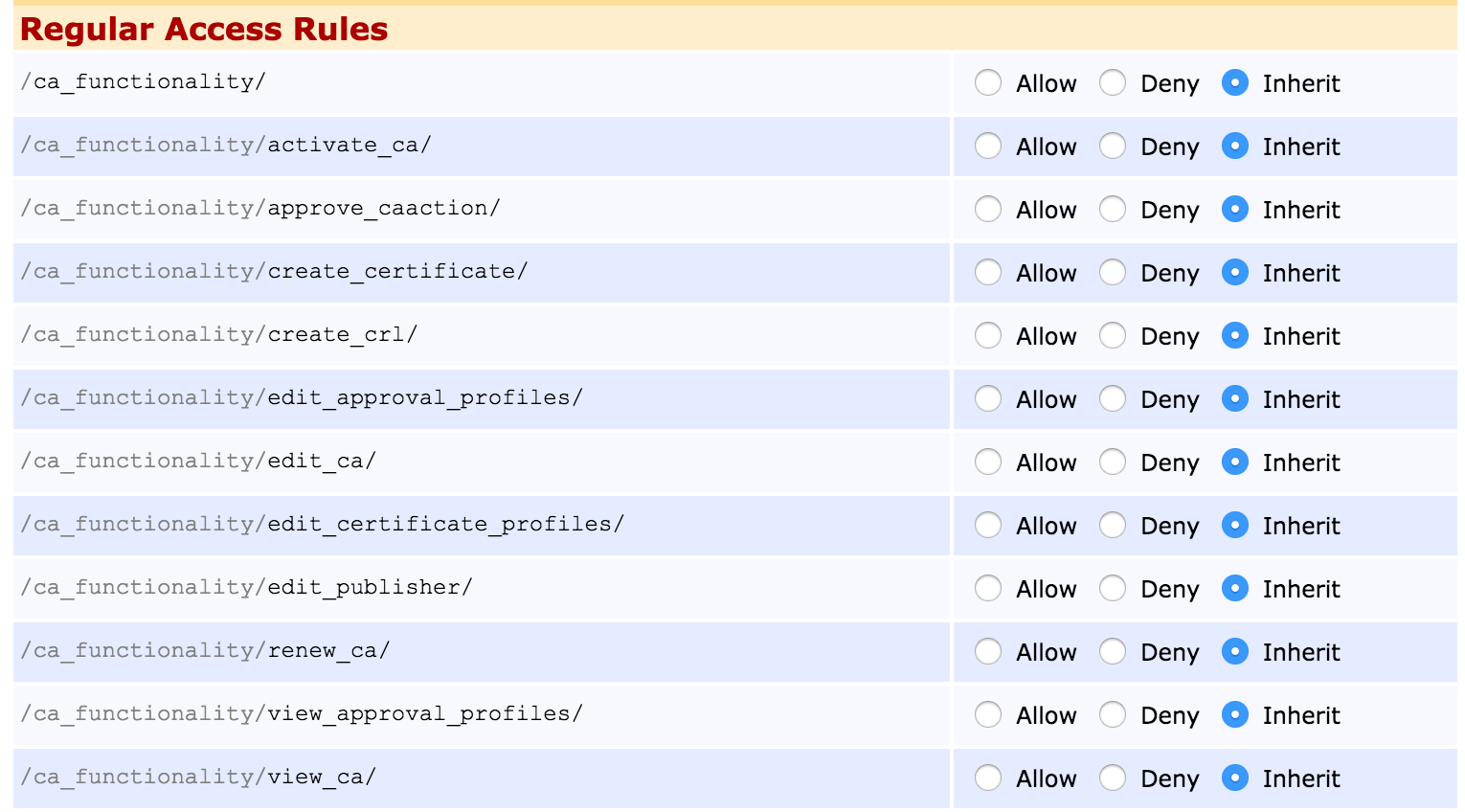Select Deny for approve_caaction rule
This screenshot has height=812, width=1465.
click(1113, 210)
